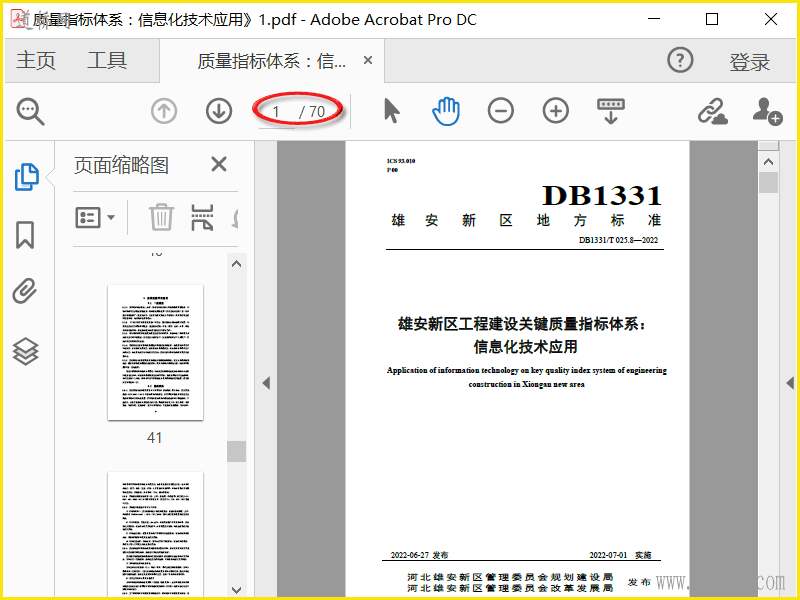
Task: Click the document vertical scrollbar handle
Action: (x=768, y=183)
